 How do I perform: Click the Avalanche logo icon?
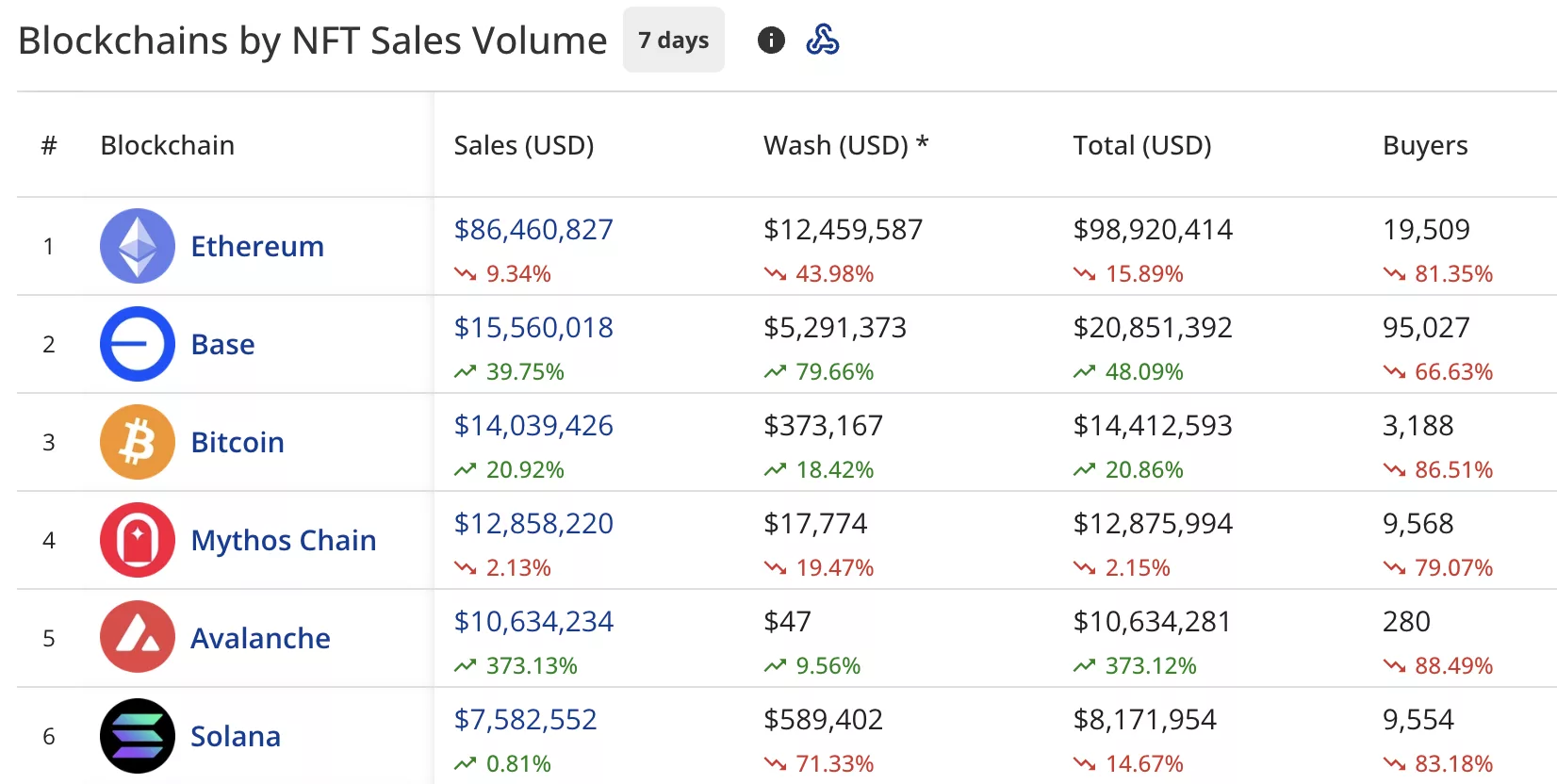tap(138, 638)
